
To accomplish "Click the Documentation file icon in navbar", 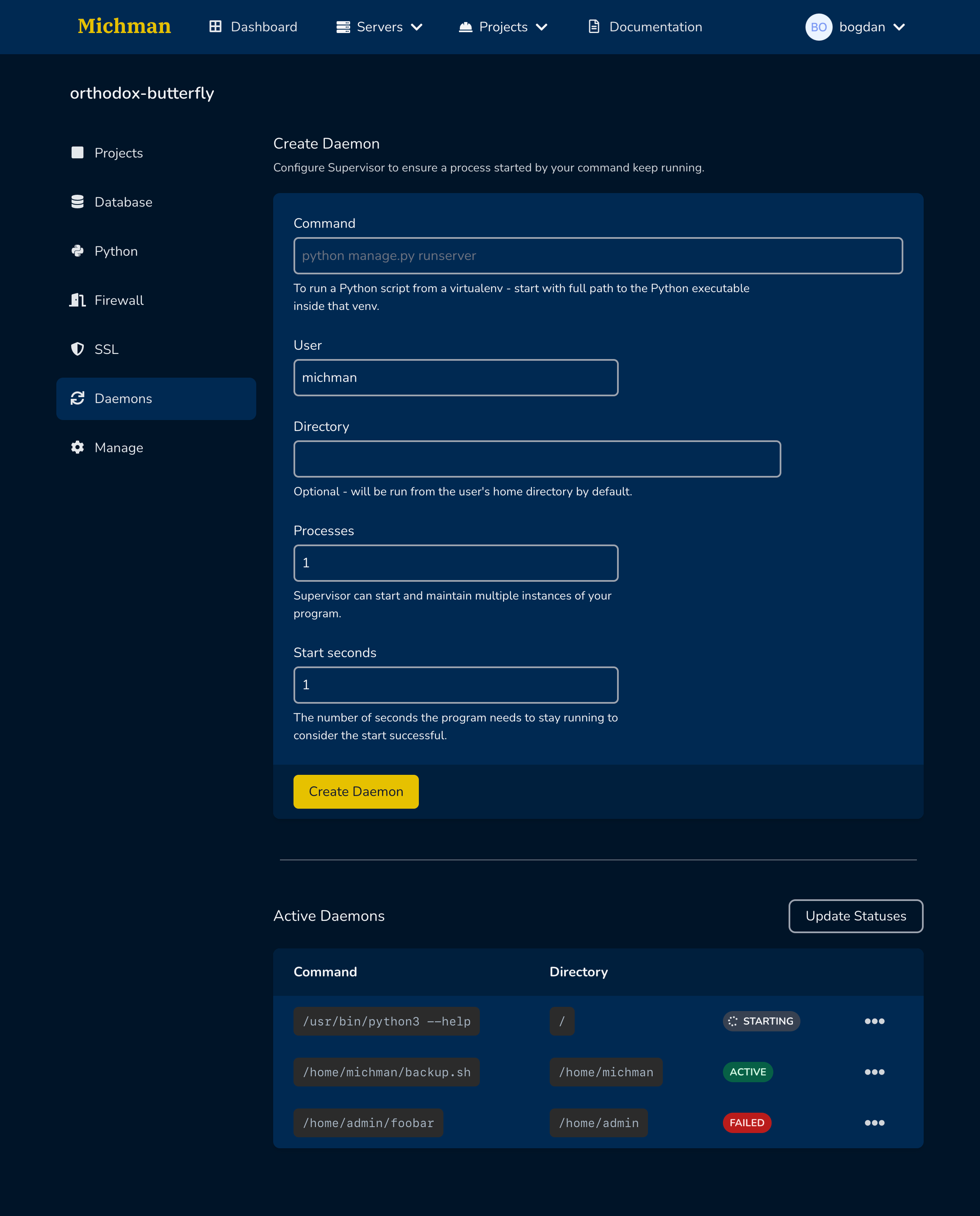I will coord(594,27).
